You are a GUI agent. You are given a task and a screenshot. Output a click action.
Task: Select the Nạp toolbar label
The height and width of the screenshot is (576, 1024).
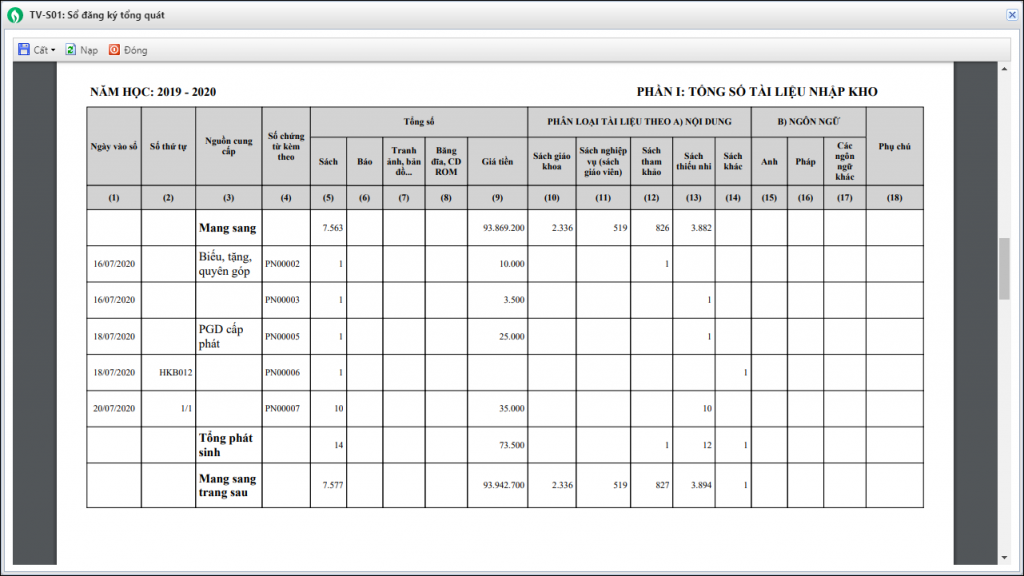pos(89,50)
